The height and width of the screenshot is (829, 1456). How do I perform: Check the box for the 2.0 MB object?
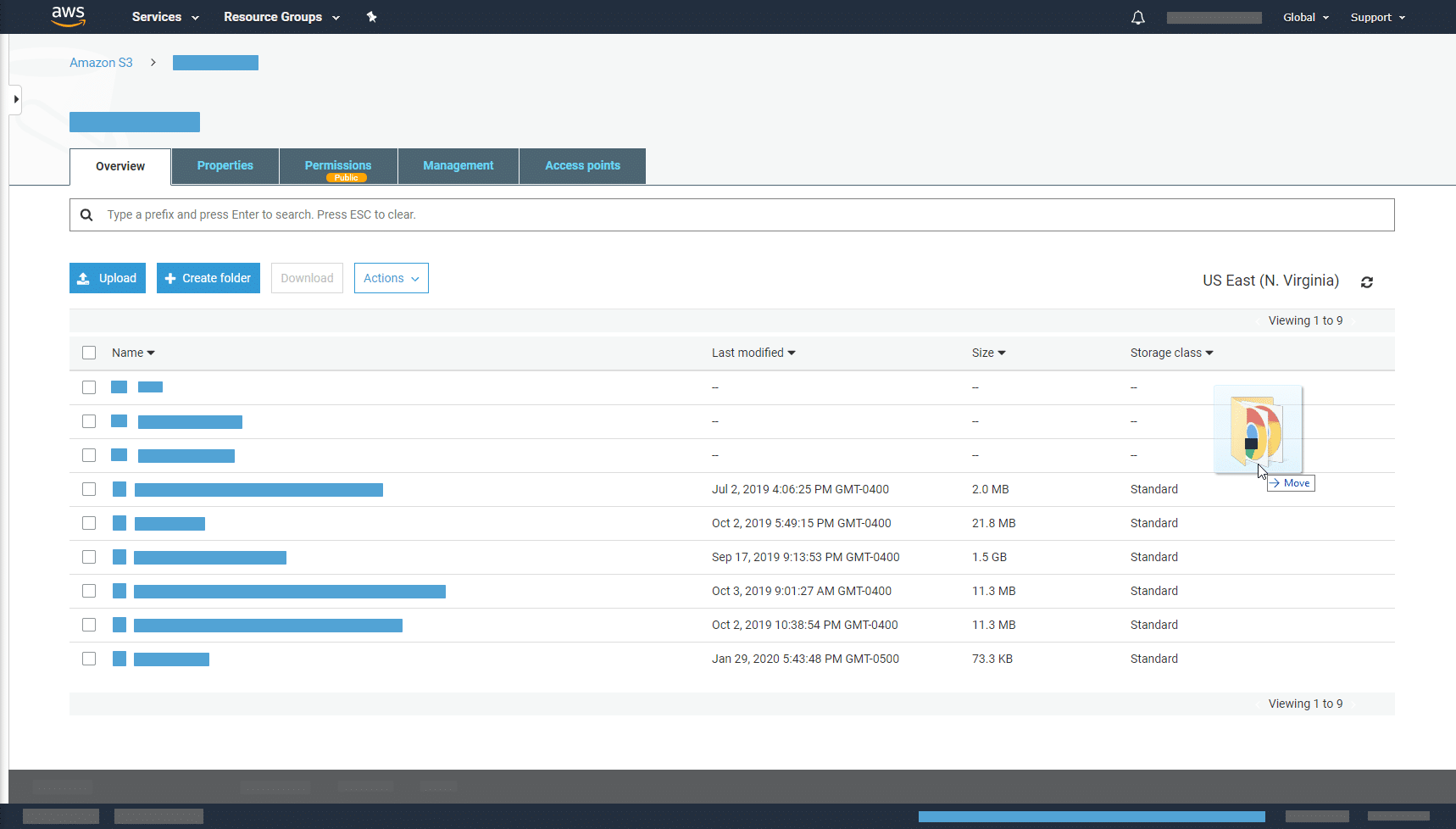[x=89, y=489]
